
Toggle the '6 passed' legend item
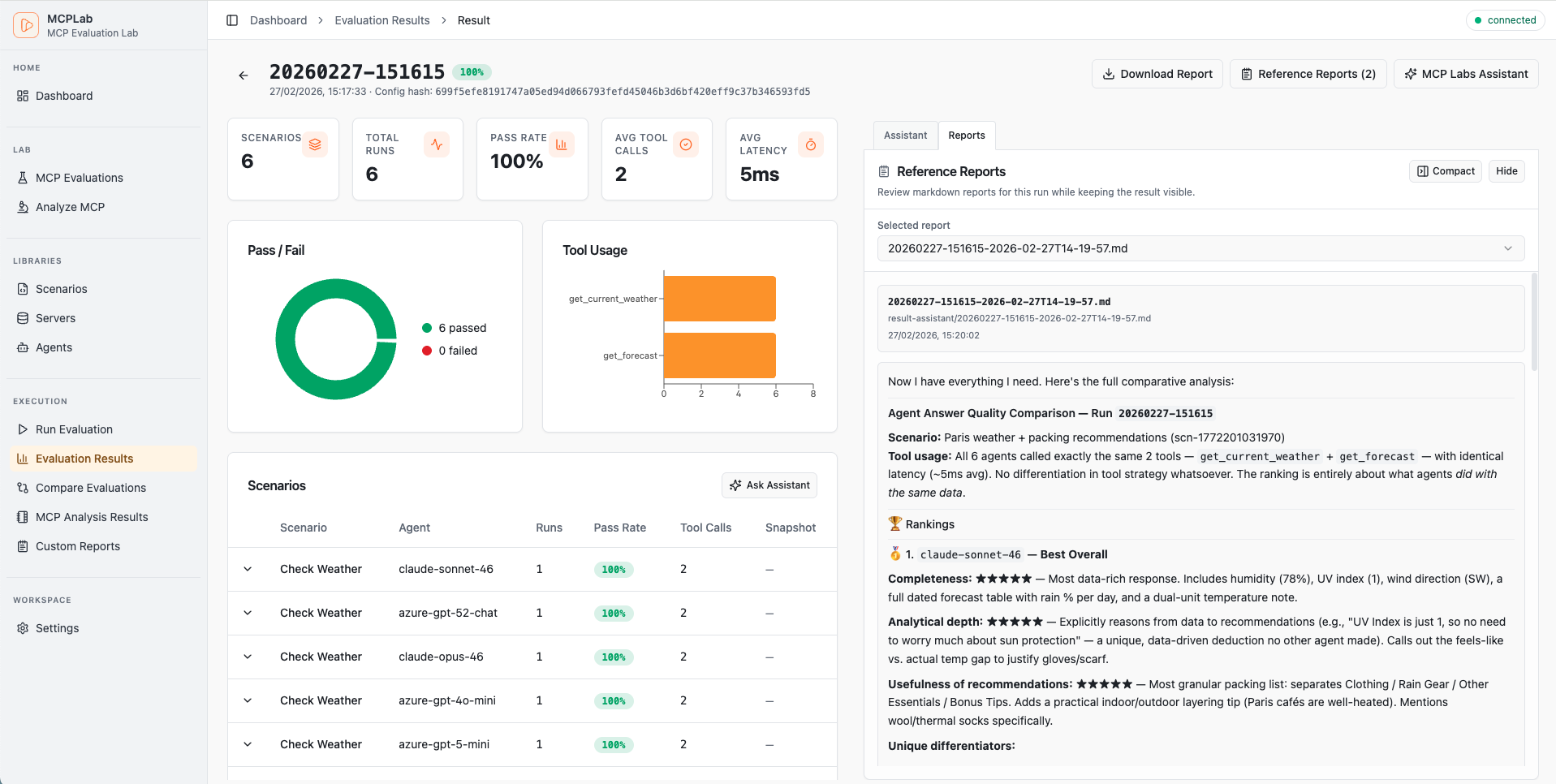455,328
